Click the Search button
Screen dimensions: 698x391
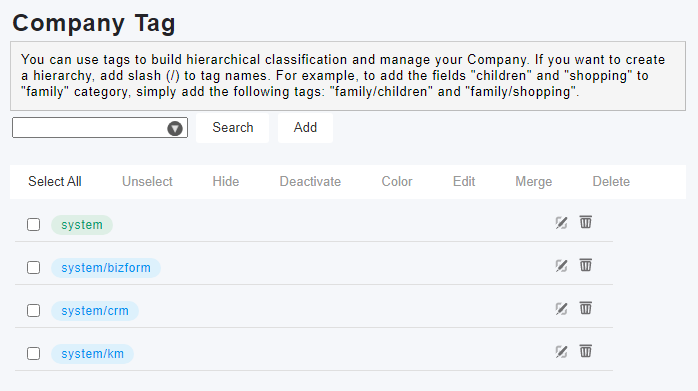232,128
